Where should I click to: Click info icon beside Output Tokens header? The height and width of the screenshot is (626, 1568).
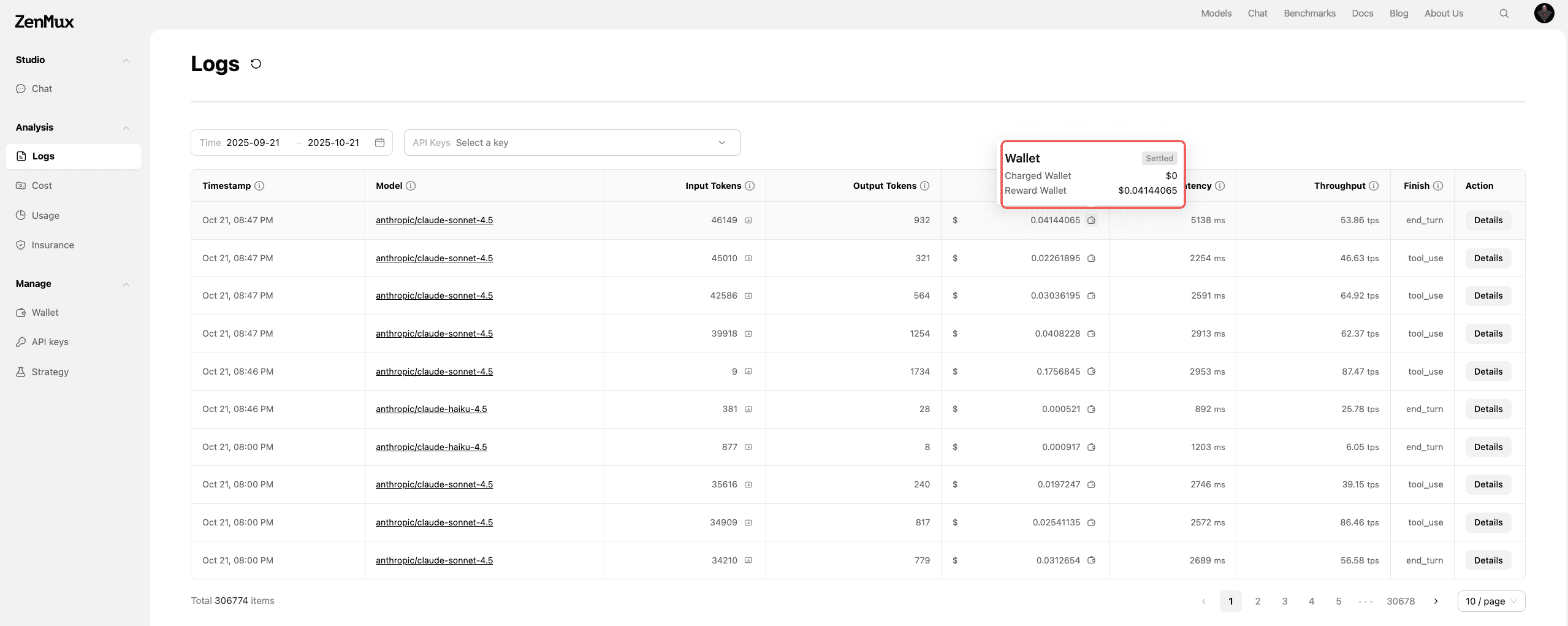pos(925,186)
